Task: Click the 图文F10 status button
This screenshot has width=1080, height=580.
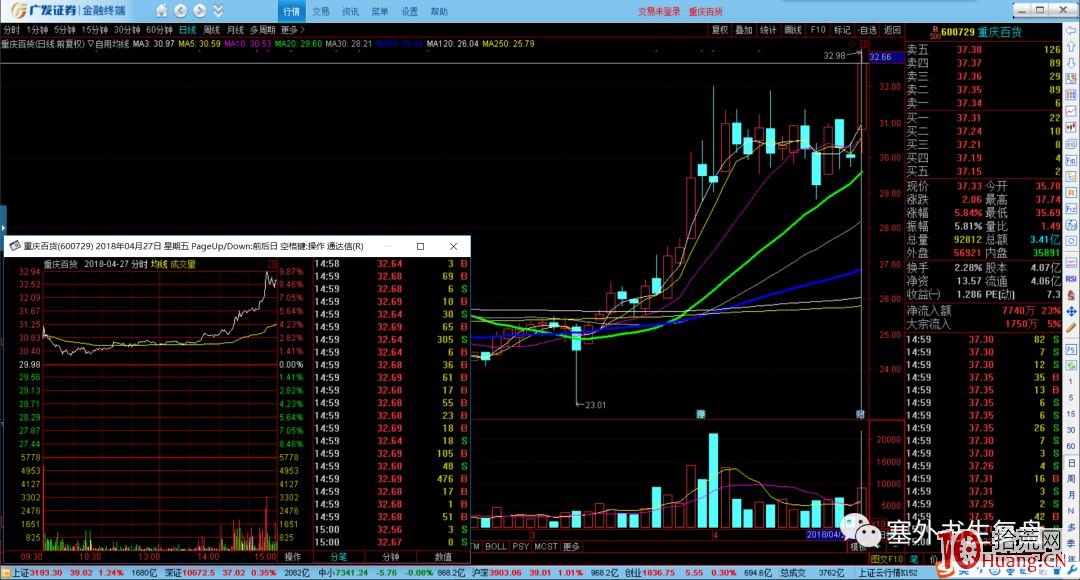Action: tap(886, 559)
